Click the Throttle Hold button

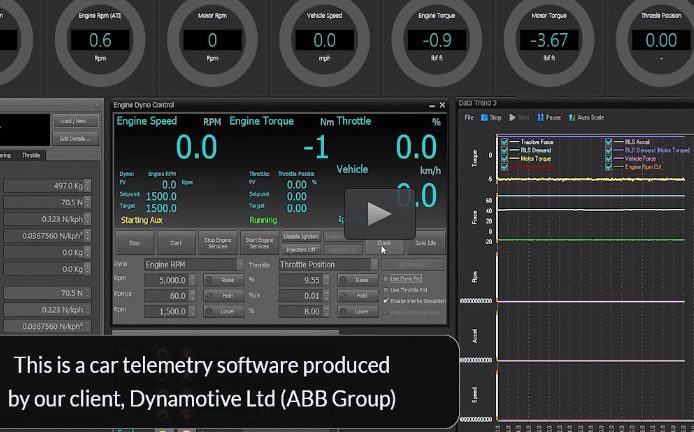click(358, 296)
